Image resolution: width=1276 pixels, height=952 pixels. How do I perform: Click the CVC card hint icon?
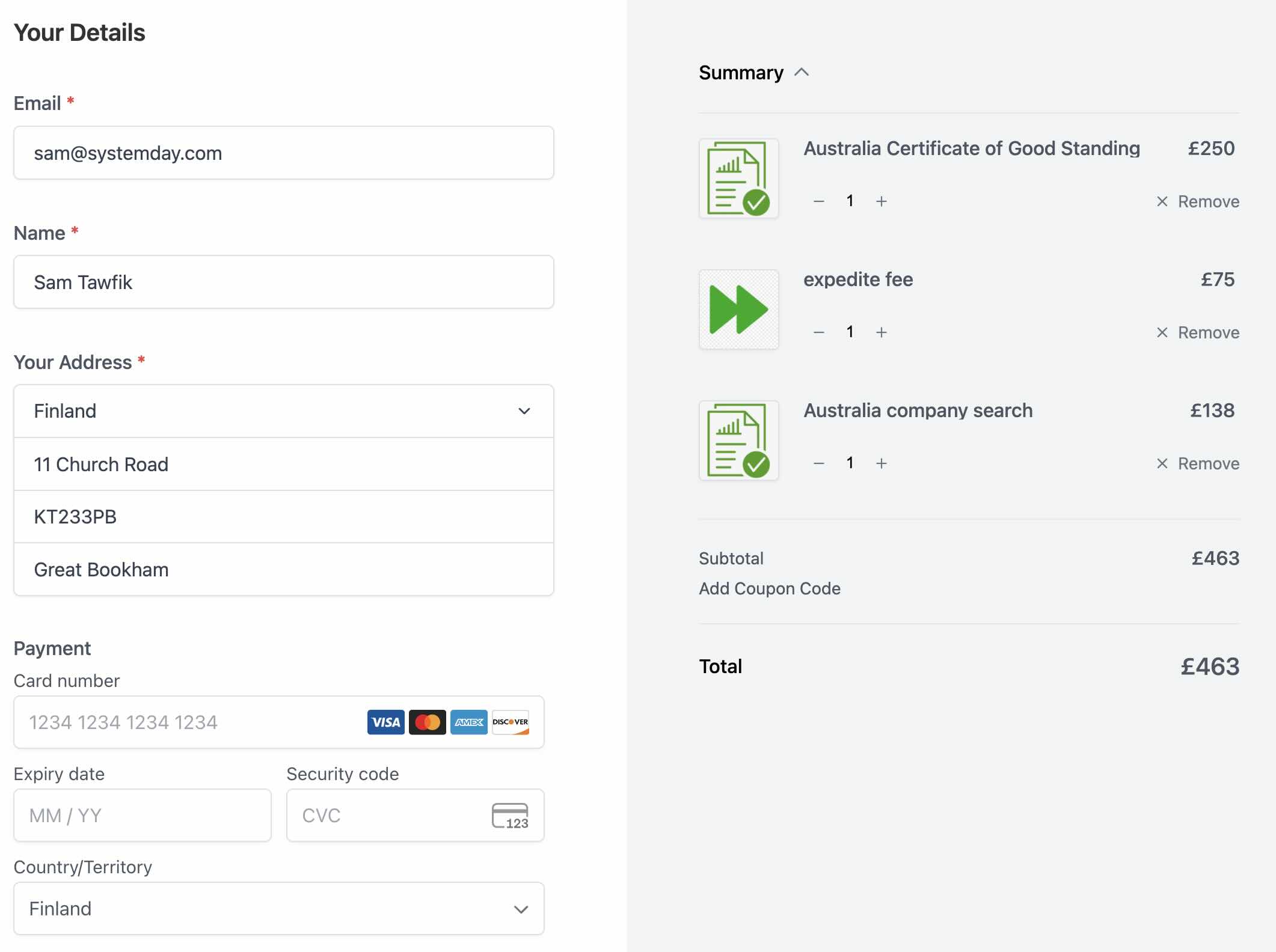[510, 816]
